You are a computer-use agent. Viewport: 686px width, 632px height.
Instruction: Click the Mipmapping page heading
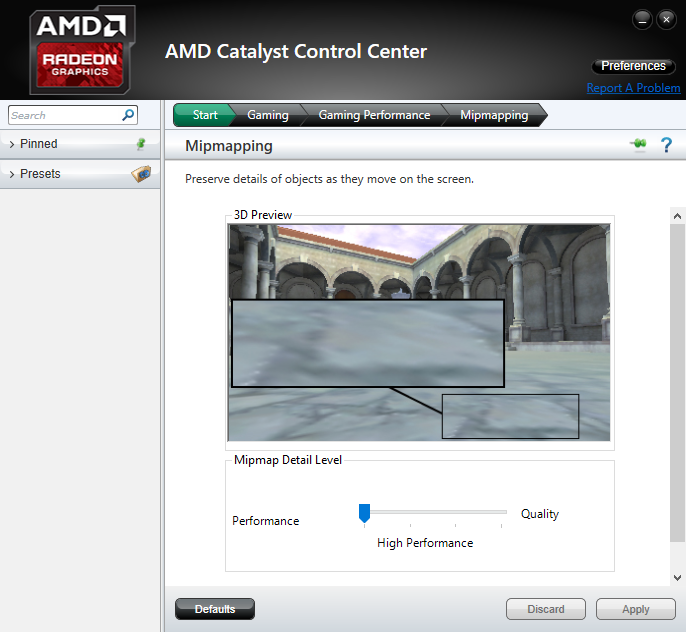(229, 146)
